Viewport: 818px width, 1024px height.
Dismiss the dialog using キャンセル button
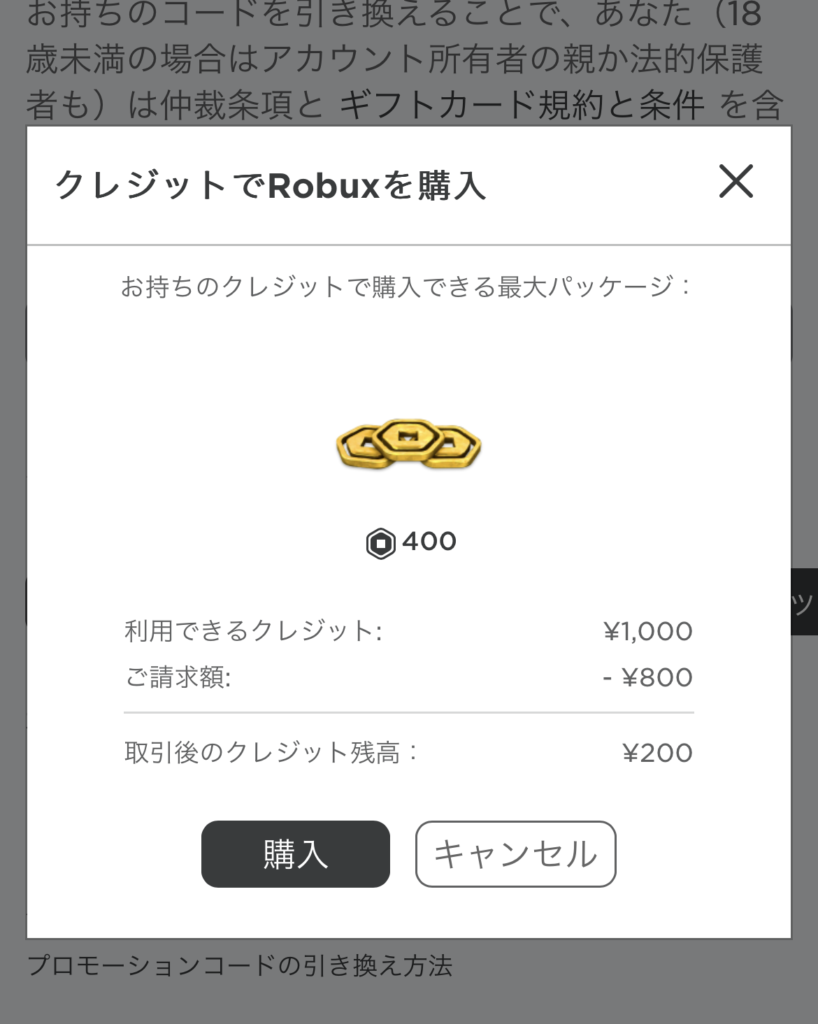point(516,854)
